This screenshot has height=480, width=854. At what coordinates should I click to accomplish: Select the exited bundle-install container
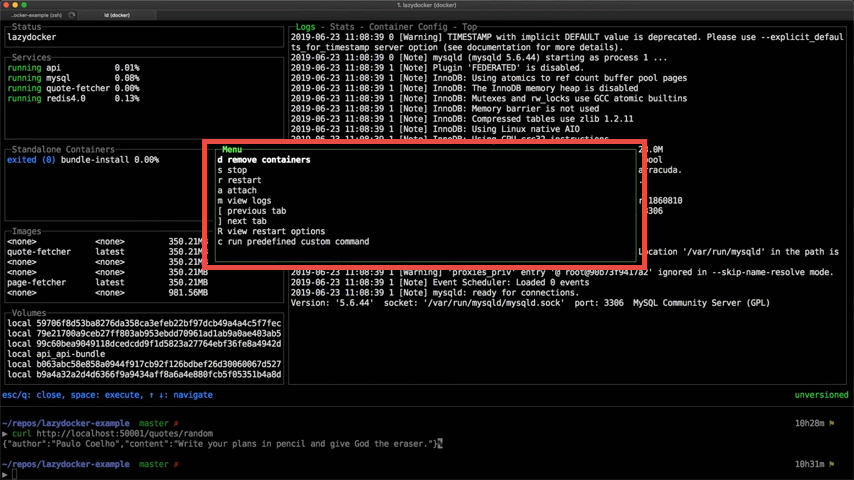83,160
